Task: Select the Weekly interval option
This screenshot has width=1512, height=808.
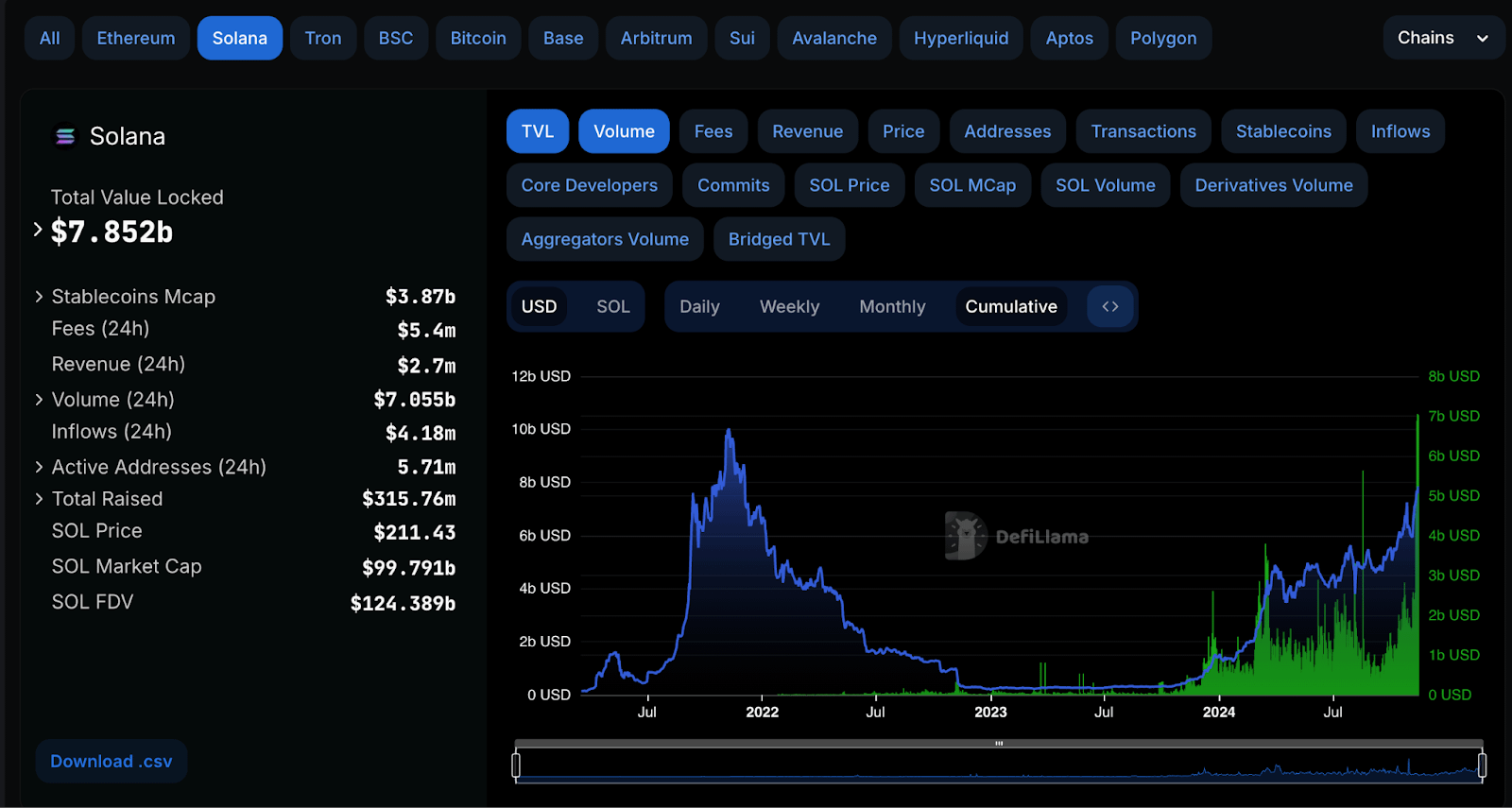Action: [x=789, y=306]
